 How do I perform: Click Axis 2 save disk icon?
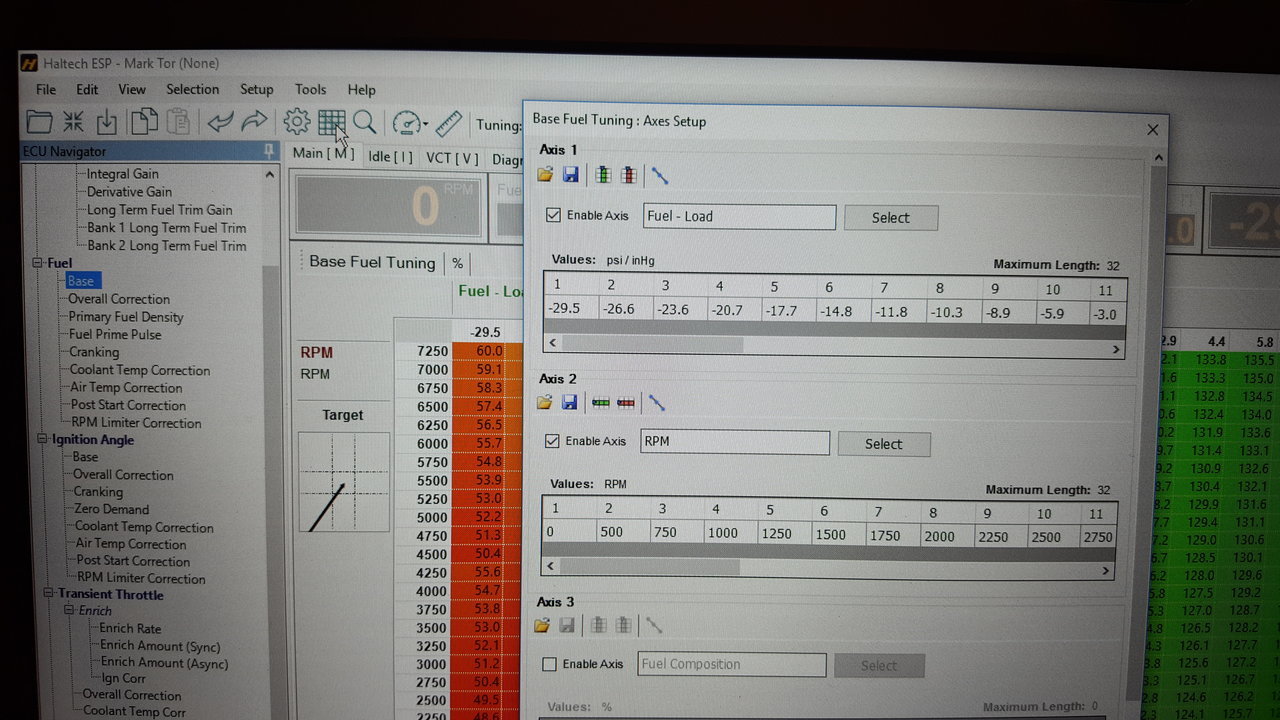[x=569, y=403]
